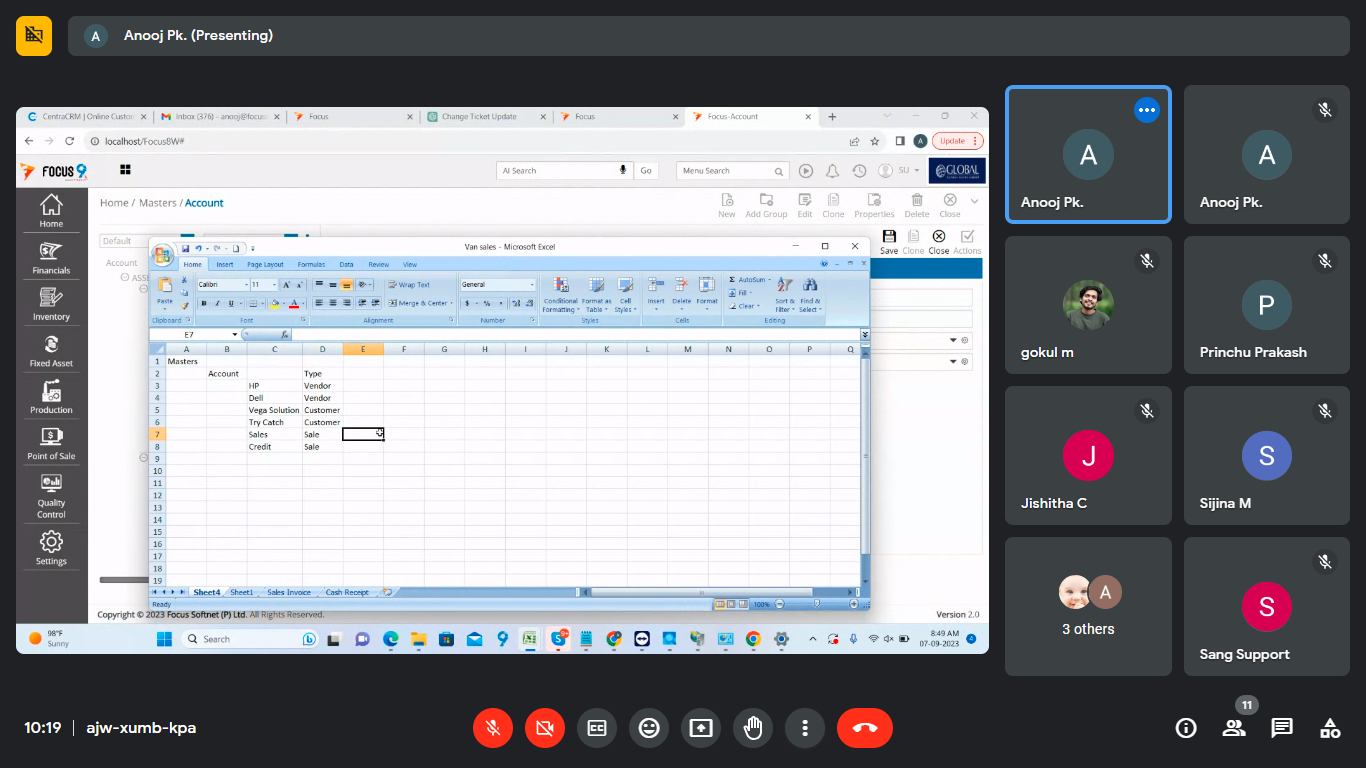This screenshot has height=768, width=1366.
Task: Open options on Anooj Pk. tile
Action: (x=1147, y=110)
